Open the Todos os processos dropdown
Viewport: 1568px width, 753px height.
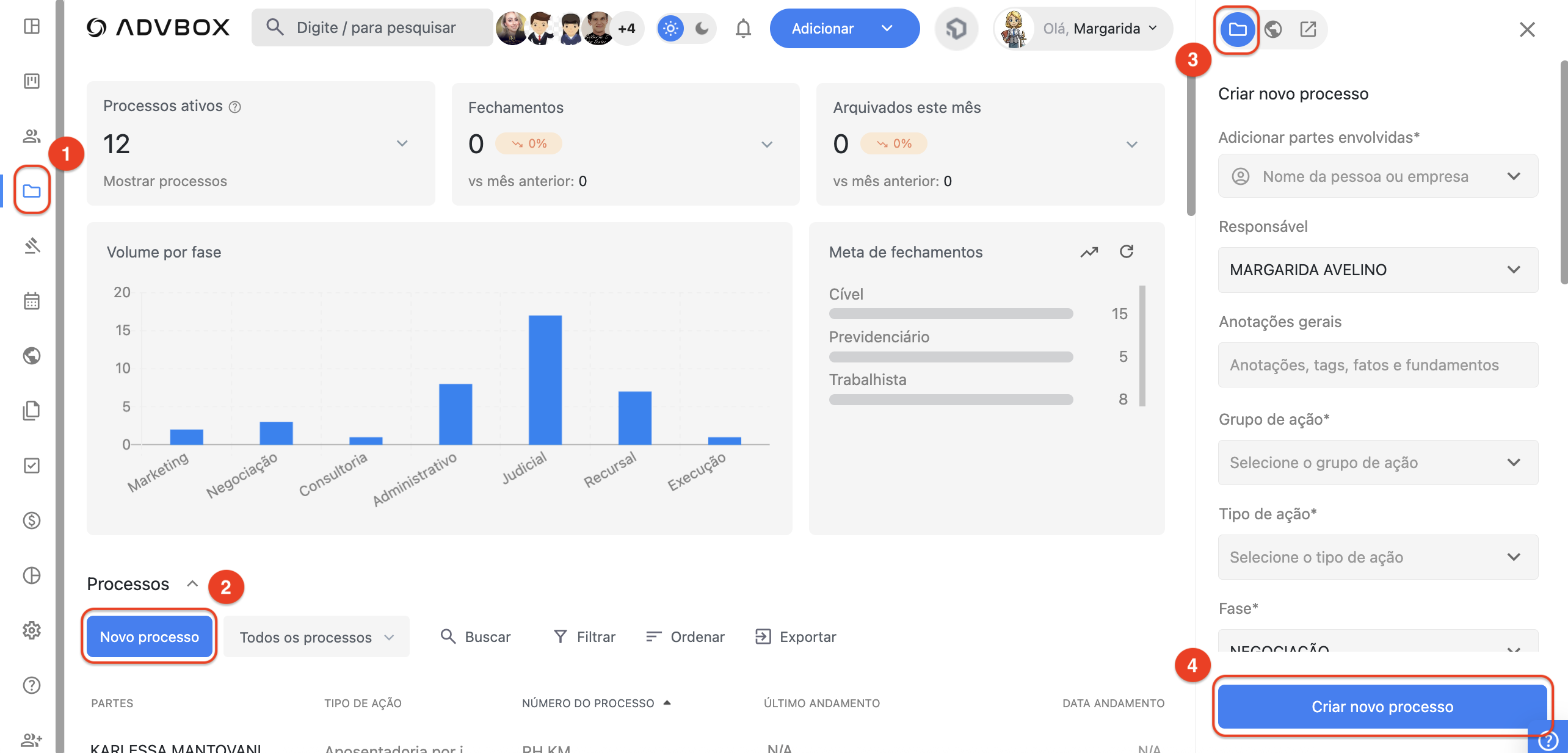point(316,637)
